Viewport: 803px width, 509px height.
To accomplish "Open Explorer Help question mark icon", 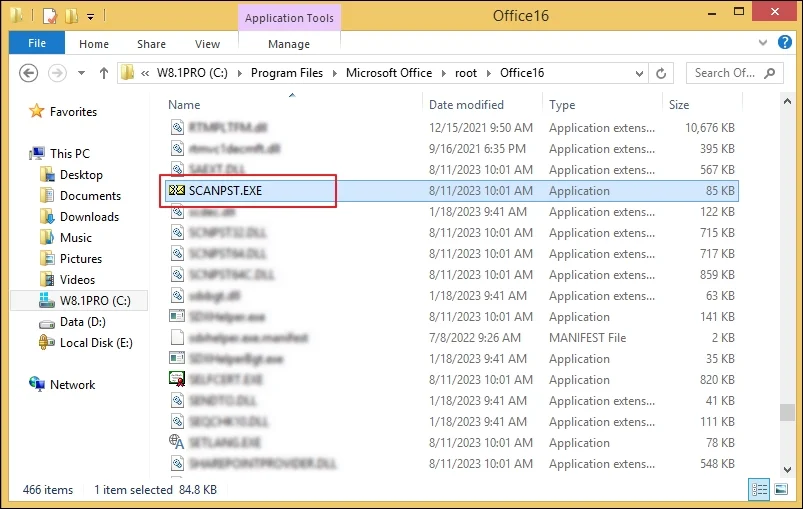I will [x=787, y=44].
